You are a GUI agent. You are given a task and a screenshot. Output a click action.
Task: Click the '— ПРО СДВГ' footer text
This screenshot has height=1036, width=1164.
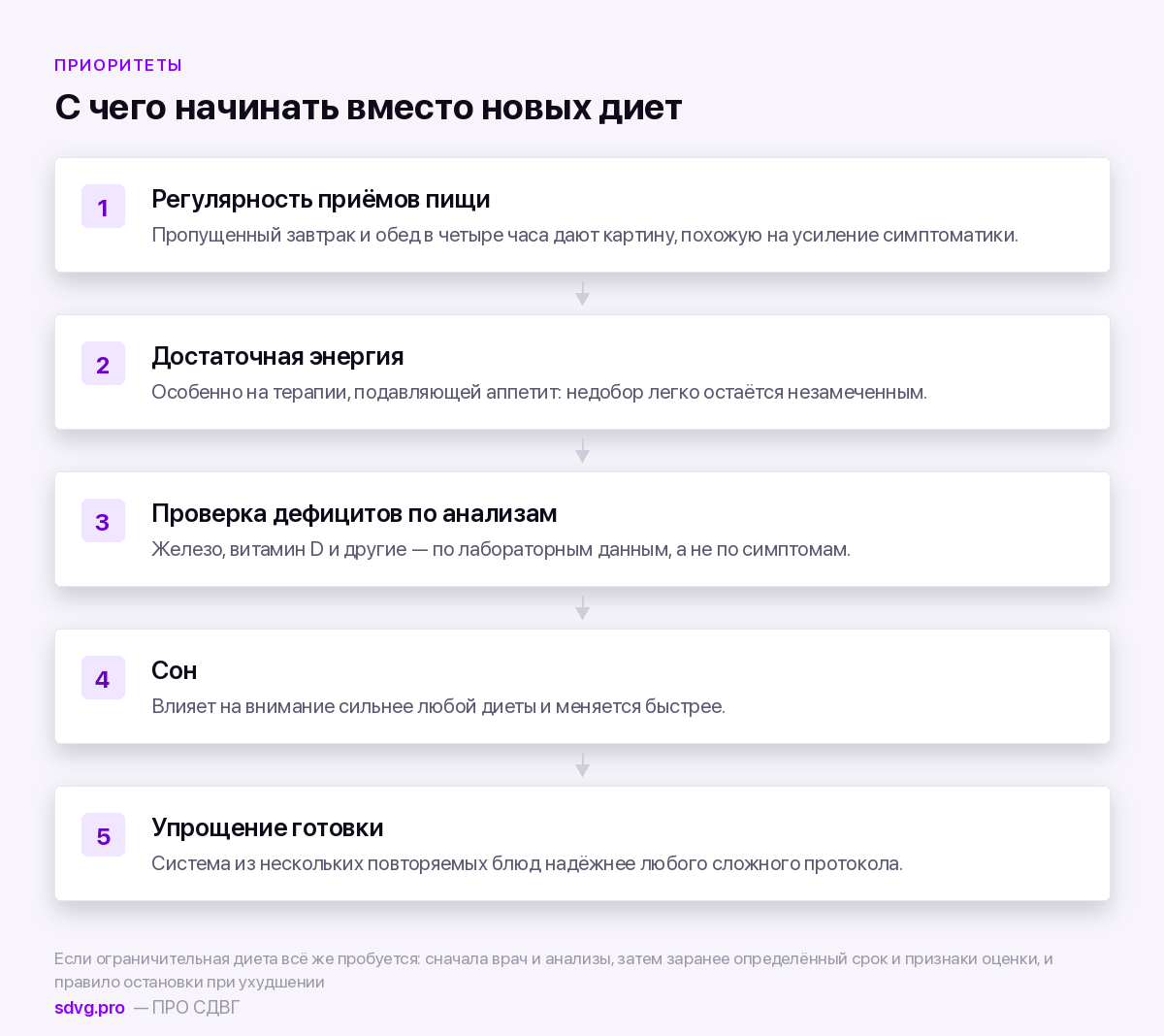[186, 1007]
